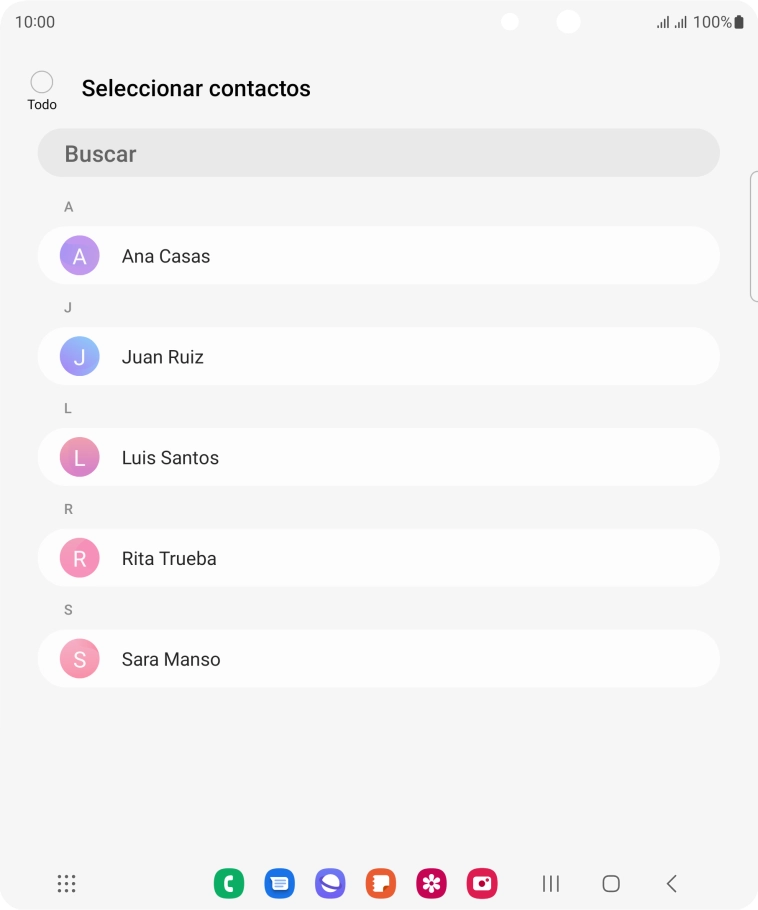Select Sara Manso in contact list
This screenshot has height=910, width=758.
tap(378, 659)
